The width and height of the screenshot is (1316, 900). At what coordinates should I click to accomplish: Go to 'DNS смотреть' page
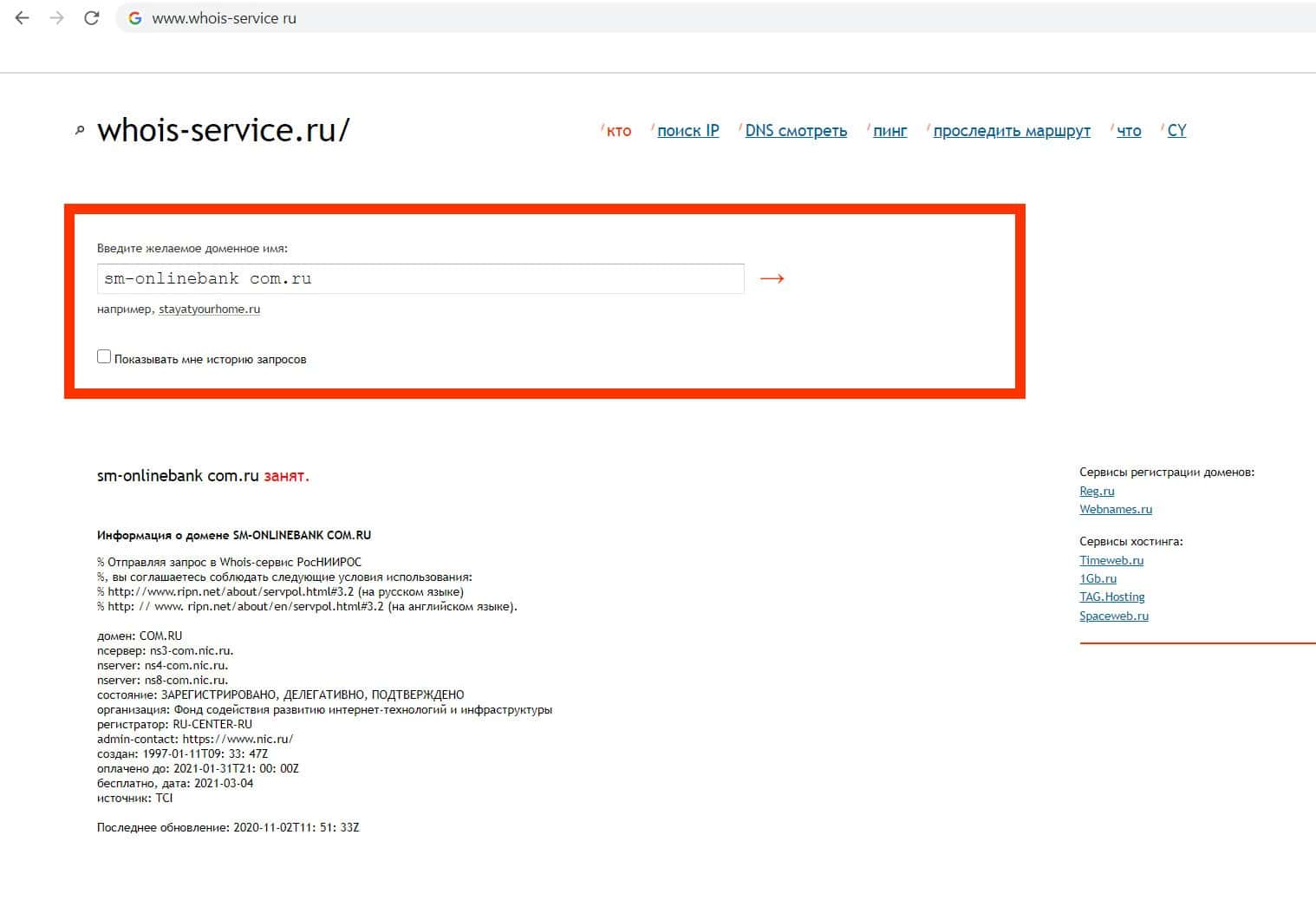(x=796, y=131)
